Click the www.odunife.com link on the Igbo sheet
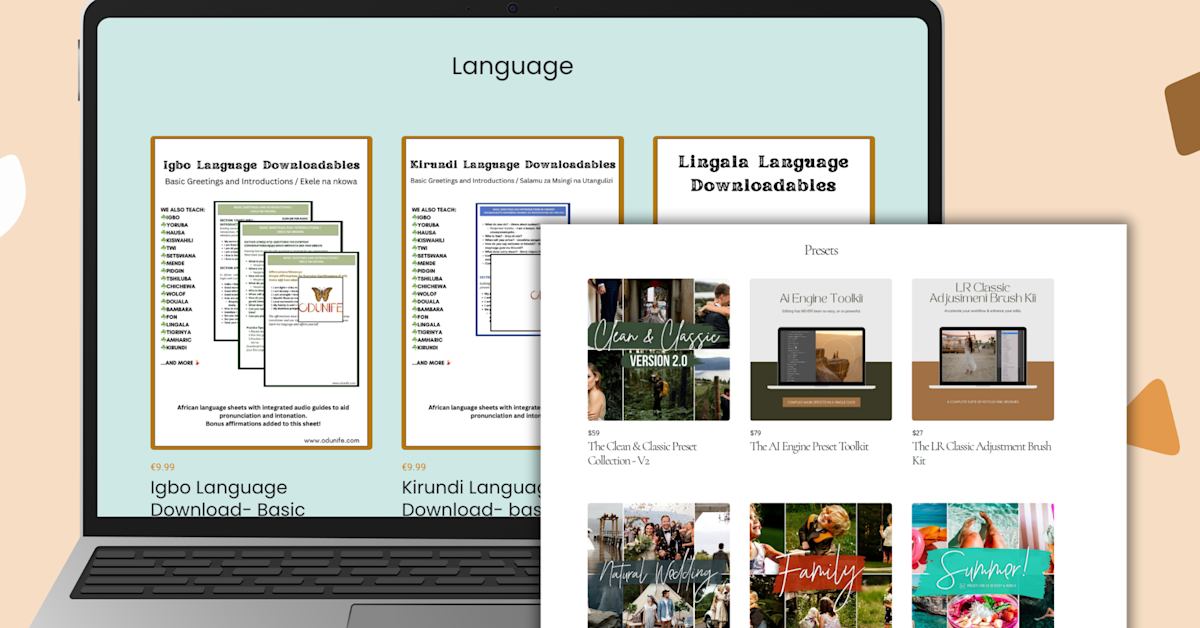Image resolution: width=1200 pixels, height=628 pixels. click(332, 439)
